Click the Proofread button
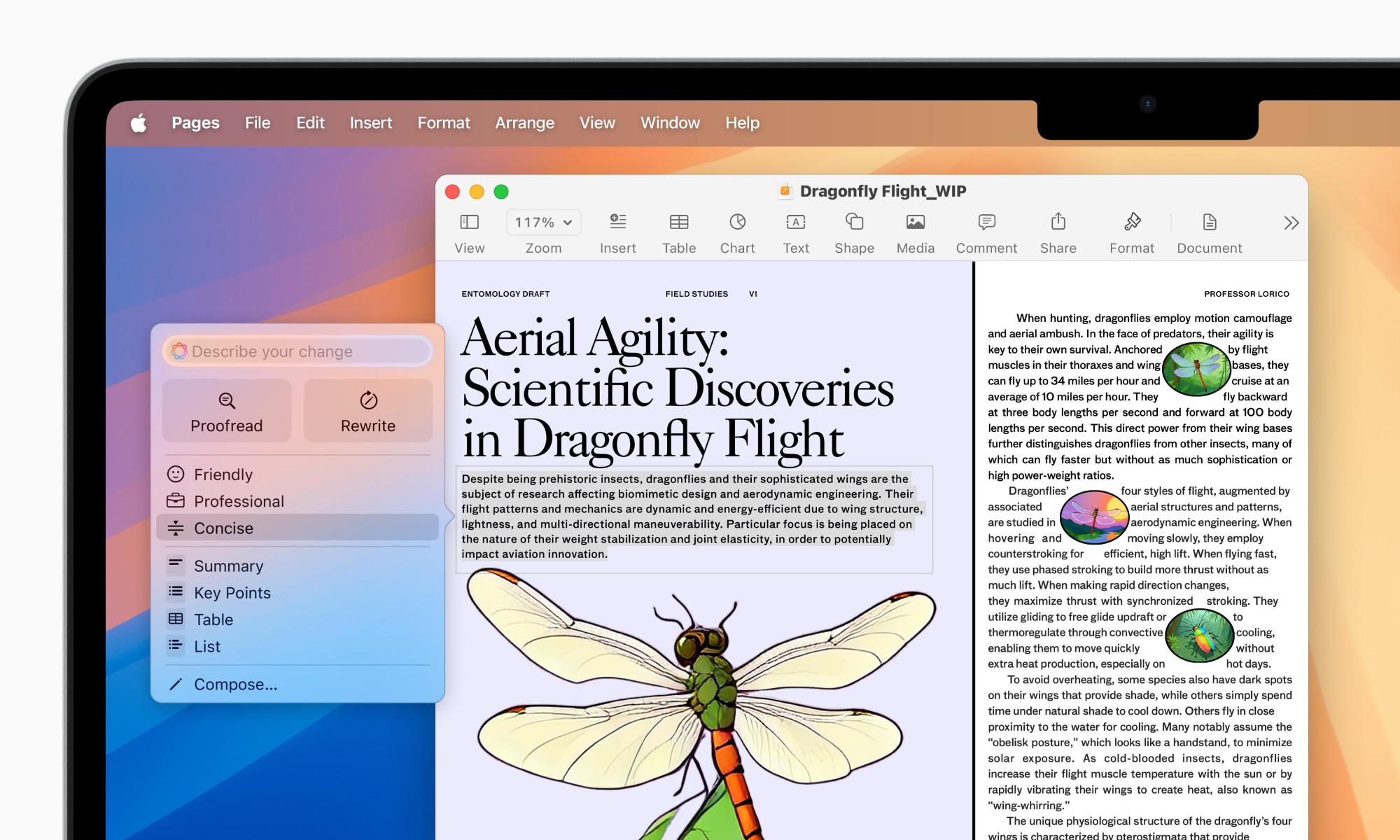The image size is (1400, 840). click(227, 411)
